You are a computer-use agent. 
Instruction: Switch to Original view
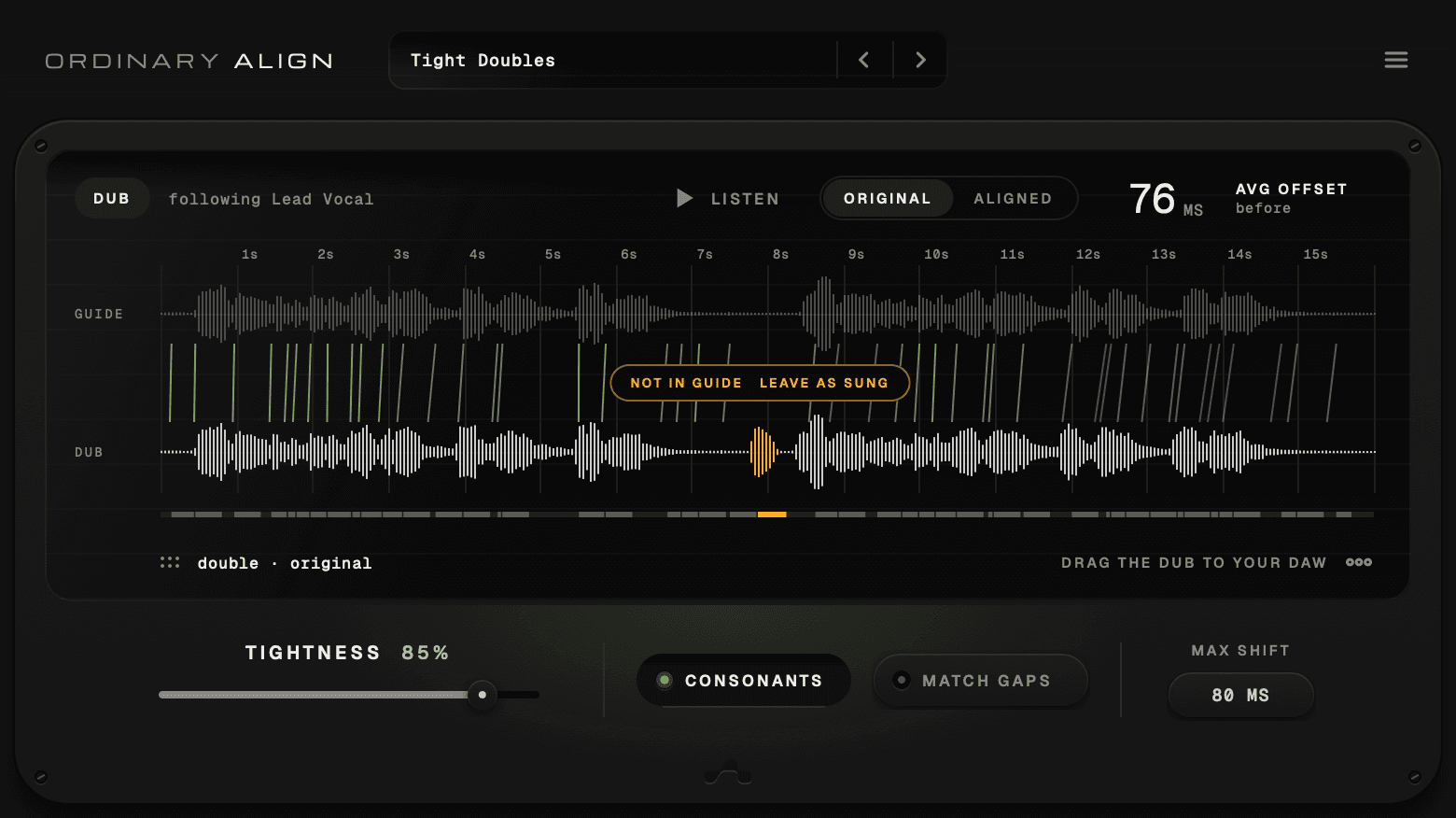(x=887, y=198)
